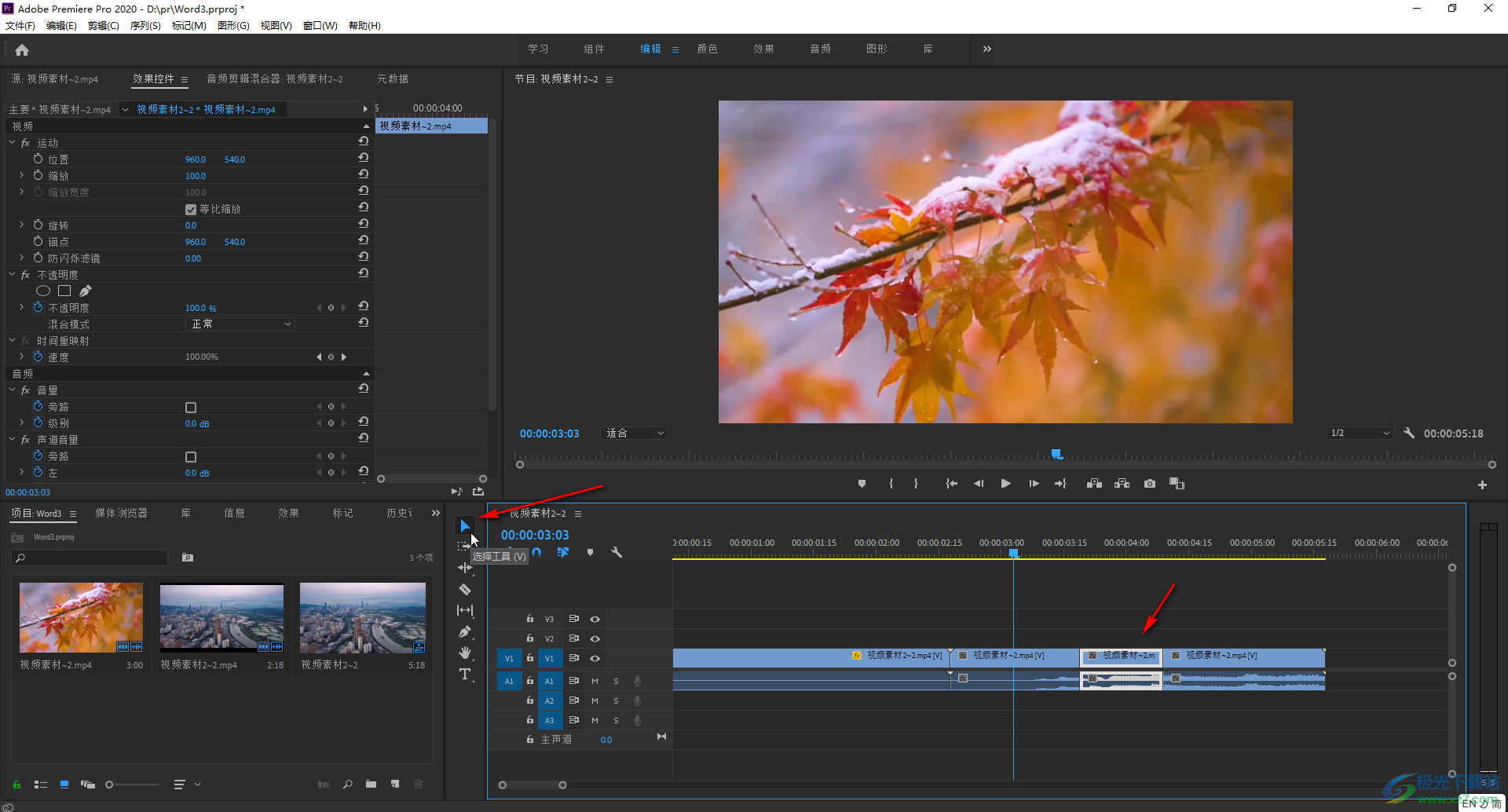The width and height of the screenshot is (1508, 812).
Task: Open comparison view button
Action: pyautogui.click(x=1177, y=484)
